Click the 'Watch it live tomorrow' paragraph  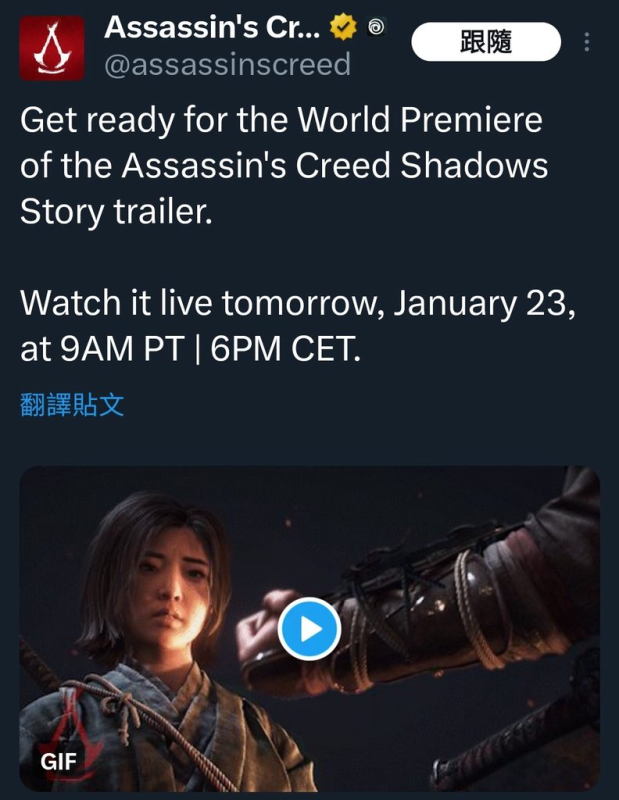pos(298,326)
